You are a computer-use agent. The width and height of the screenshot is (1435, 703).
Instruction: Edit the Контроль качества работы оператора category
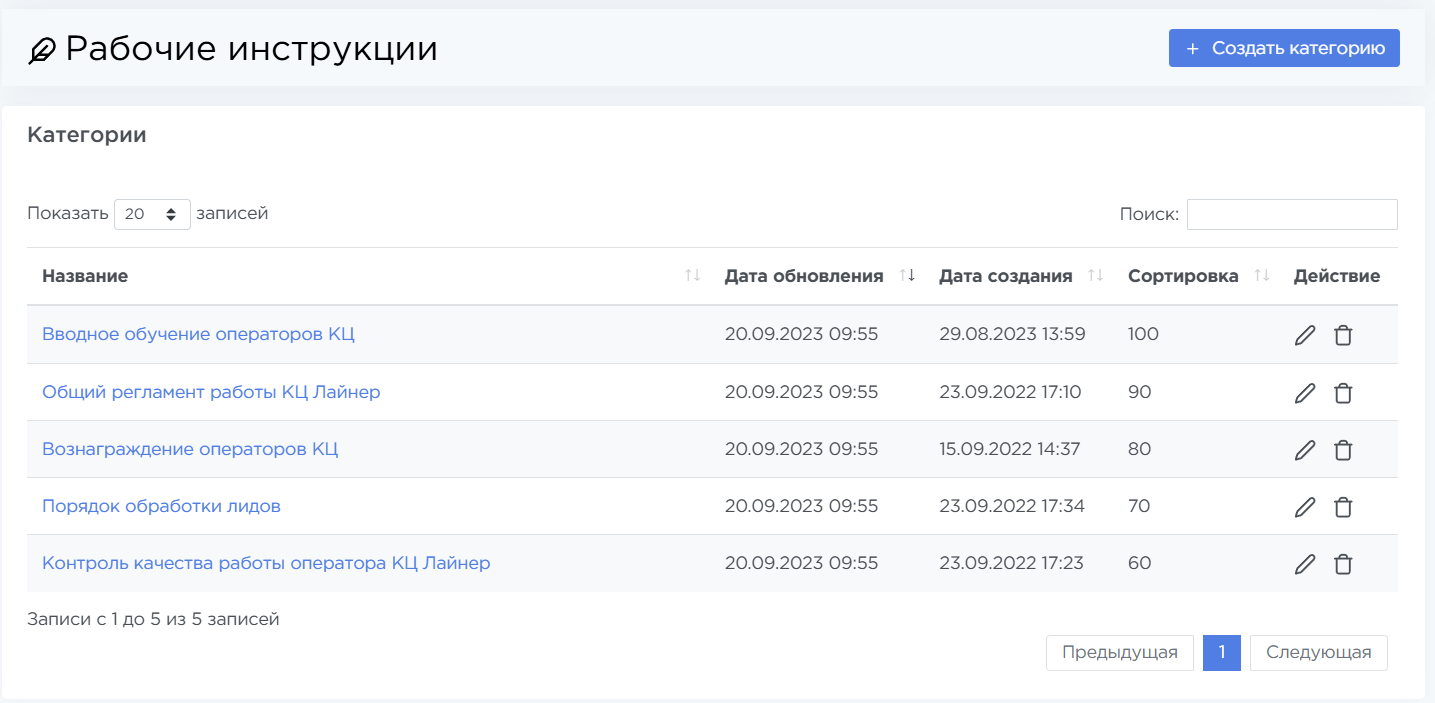(x=1304, y=564)
